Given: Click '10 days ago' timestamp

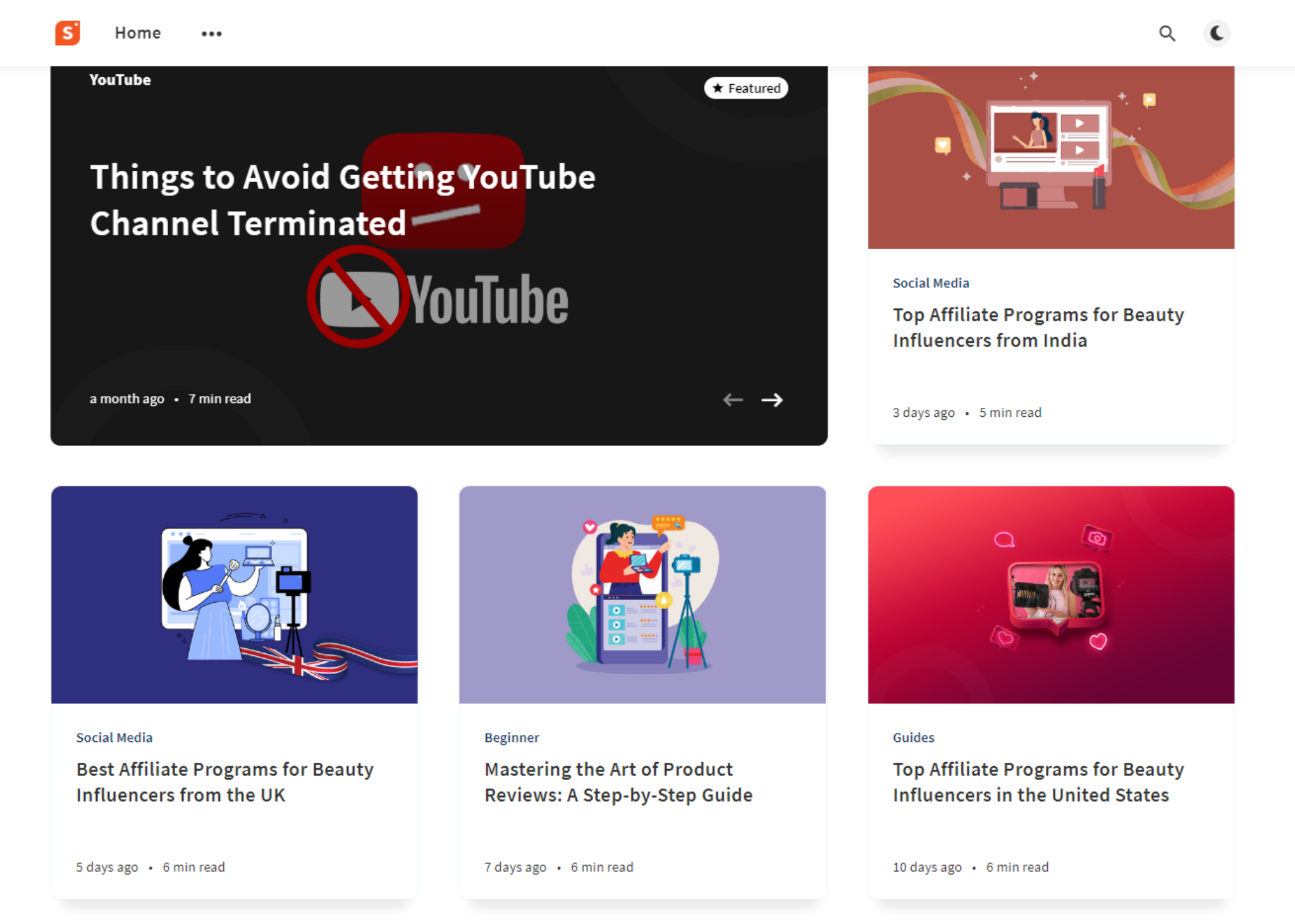Looking at the screenshot, I should (x=927, y=867).
